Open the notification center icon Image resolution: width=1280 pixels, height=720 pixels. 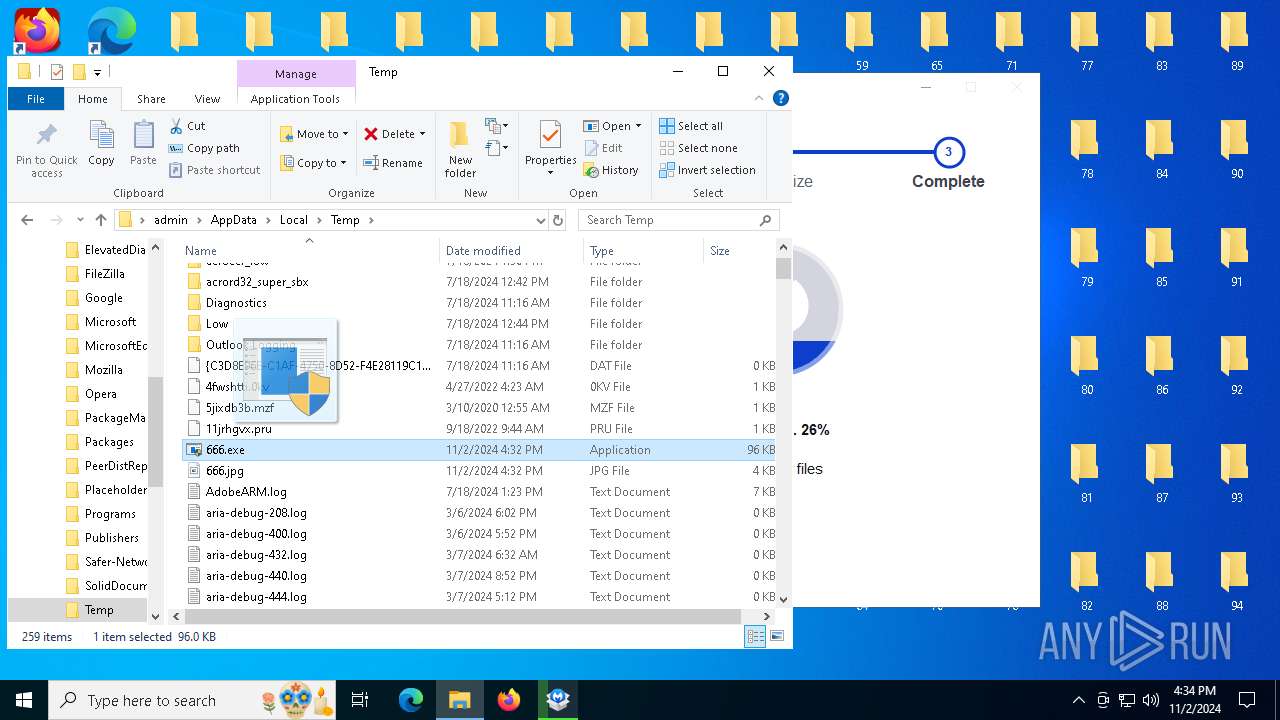[x=1247, y=700]
